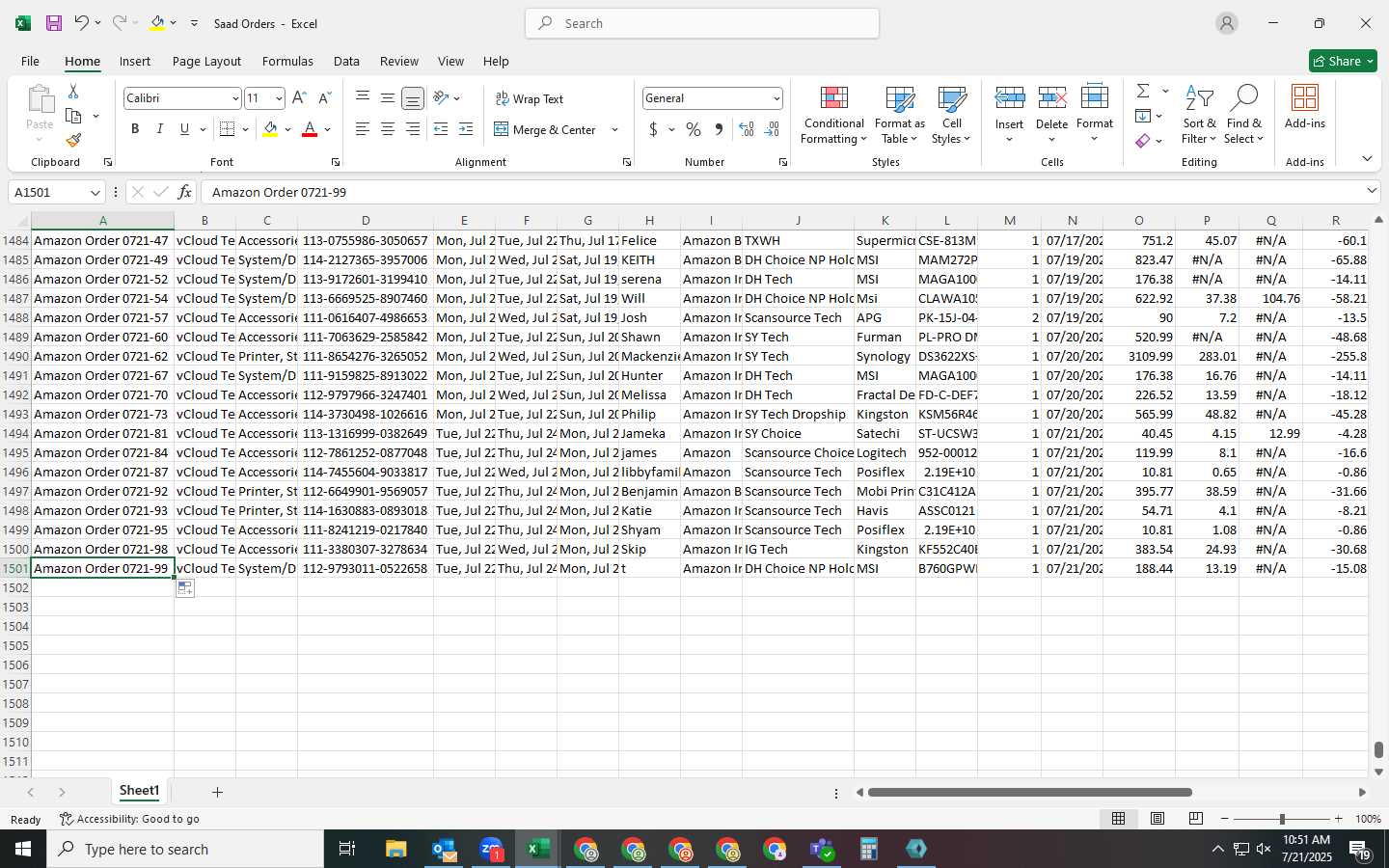Click the AutoSum sigma icon
This screenshot has height=868, width=1389.
pos(1143,91)
